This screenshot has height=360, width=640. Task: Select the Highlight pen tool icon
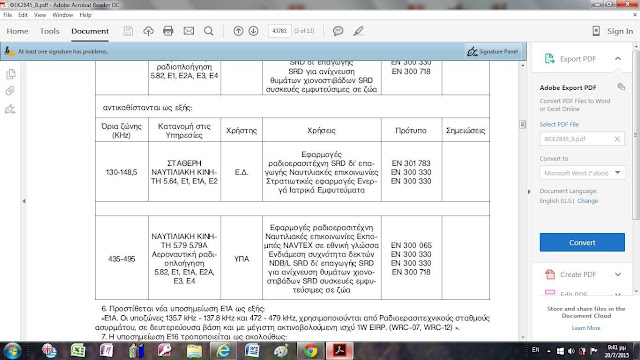(x=358, y=31)
